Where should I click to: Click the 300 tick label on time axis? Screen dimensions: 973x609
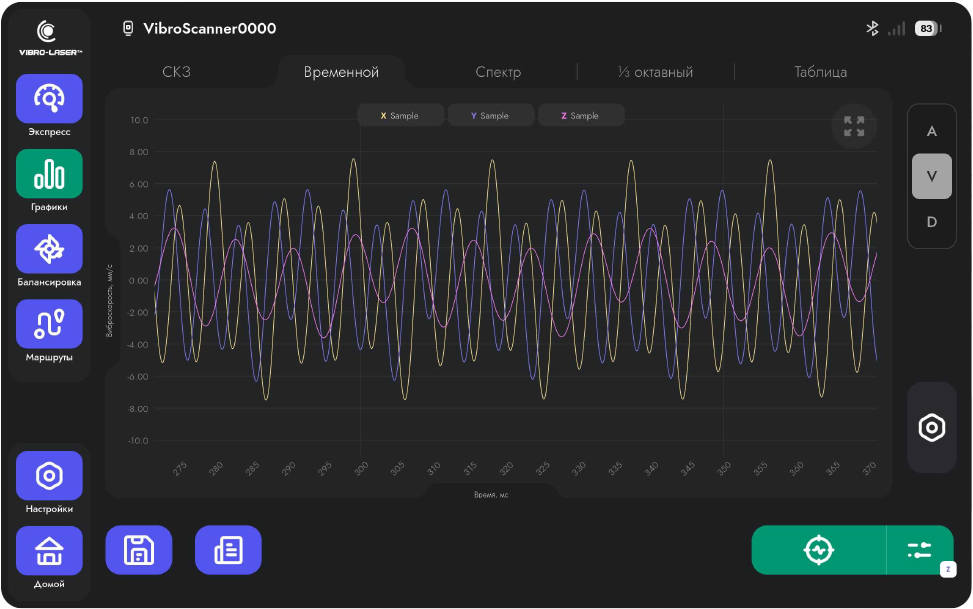361,468
